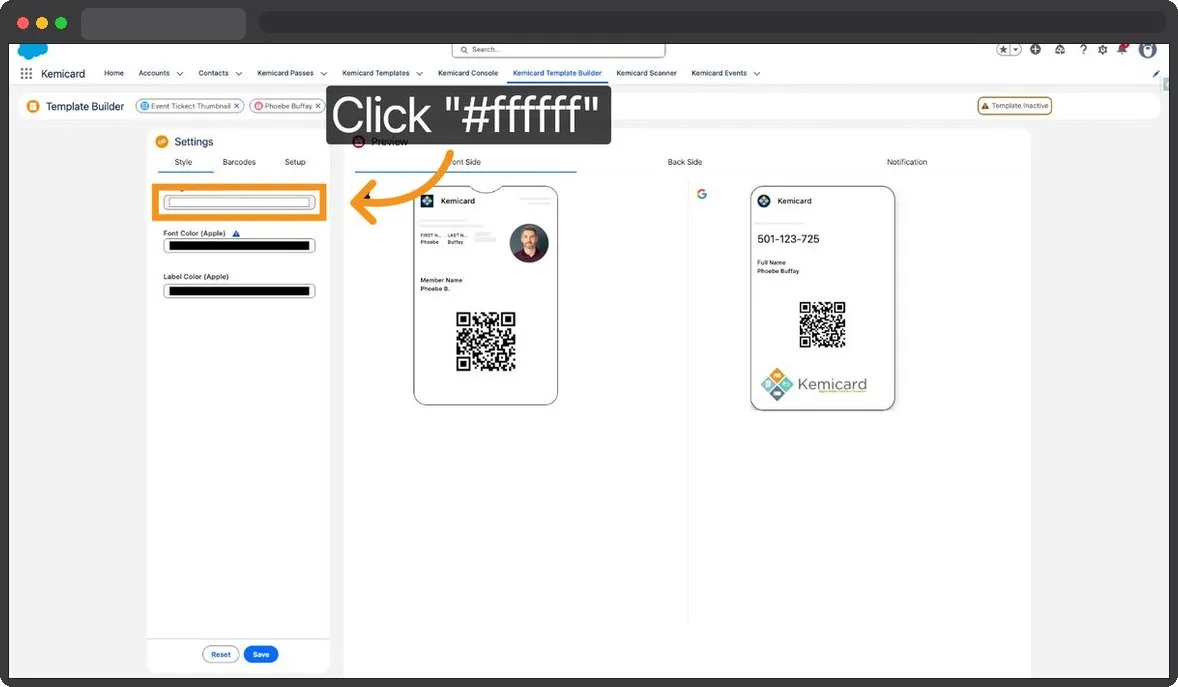Click the Reset button
Screen dimensions: 1178x687
[221, 654]
